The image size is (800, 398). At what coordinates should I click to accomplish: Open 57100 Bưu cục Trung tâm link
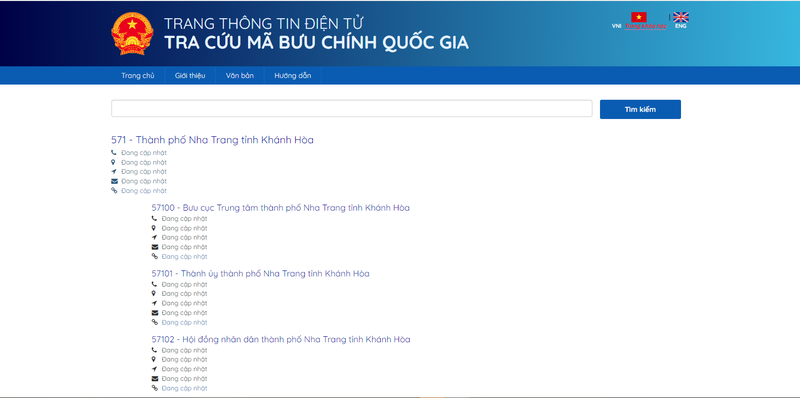[280, 208]
